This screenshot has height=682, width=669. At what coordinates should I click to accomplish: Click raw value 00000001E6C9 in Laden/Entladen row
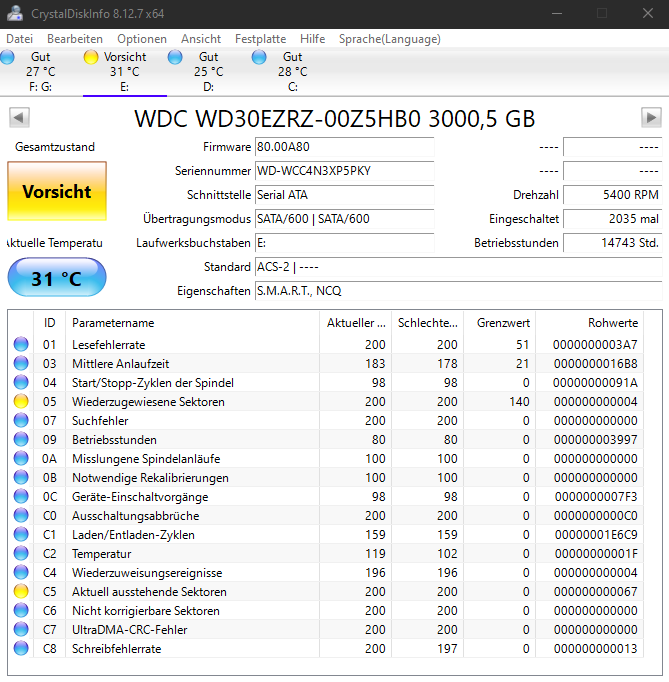[595, 535]
